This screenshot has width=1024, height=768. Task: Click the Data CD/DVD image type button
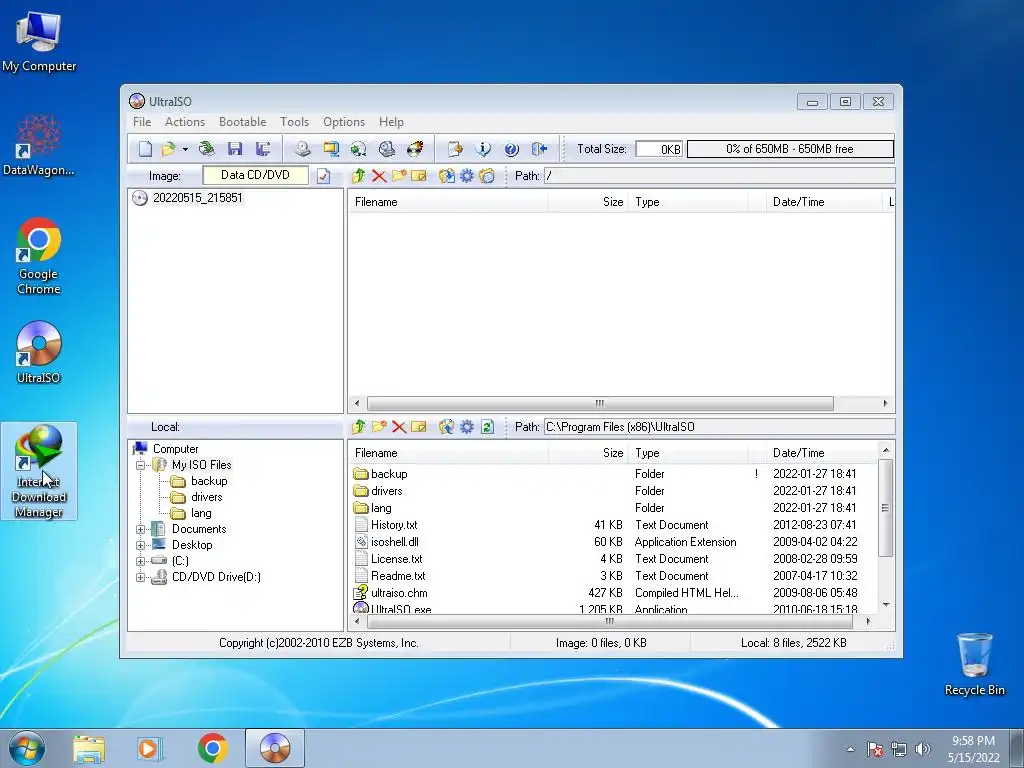[255, 175]
